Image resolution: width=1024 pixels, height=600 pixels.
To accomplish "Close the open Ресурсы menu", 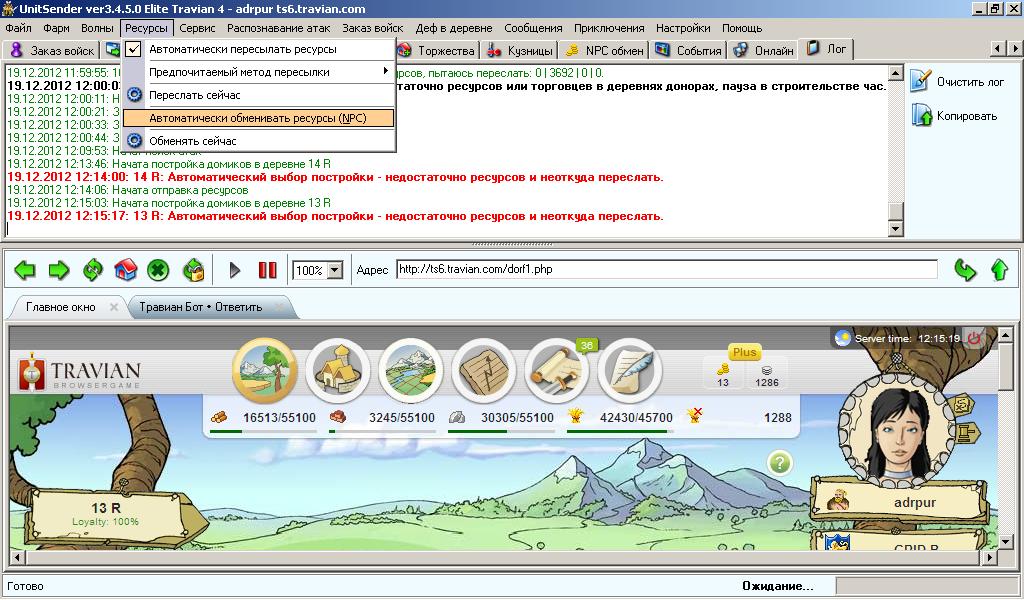I will [147, 28].
